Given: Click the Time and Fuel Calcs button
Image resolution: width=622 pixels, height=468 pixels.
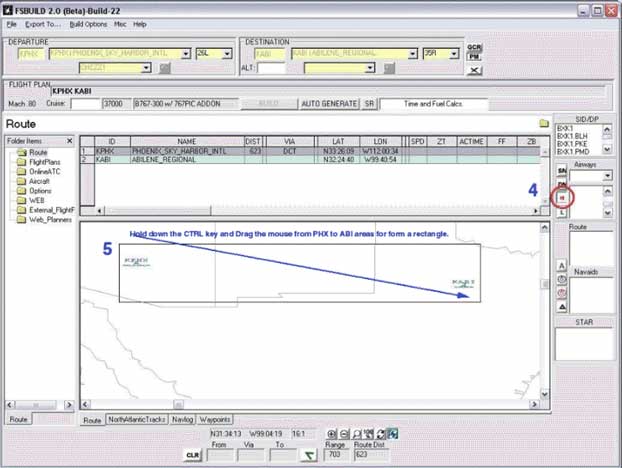Looking at the screenshot, I should [433, 104].
